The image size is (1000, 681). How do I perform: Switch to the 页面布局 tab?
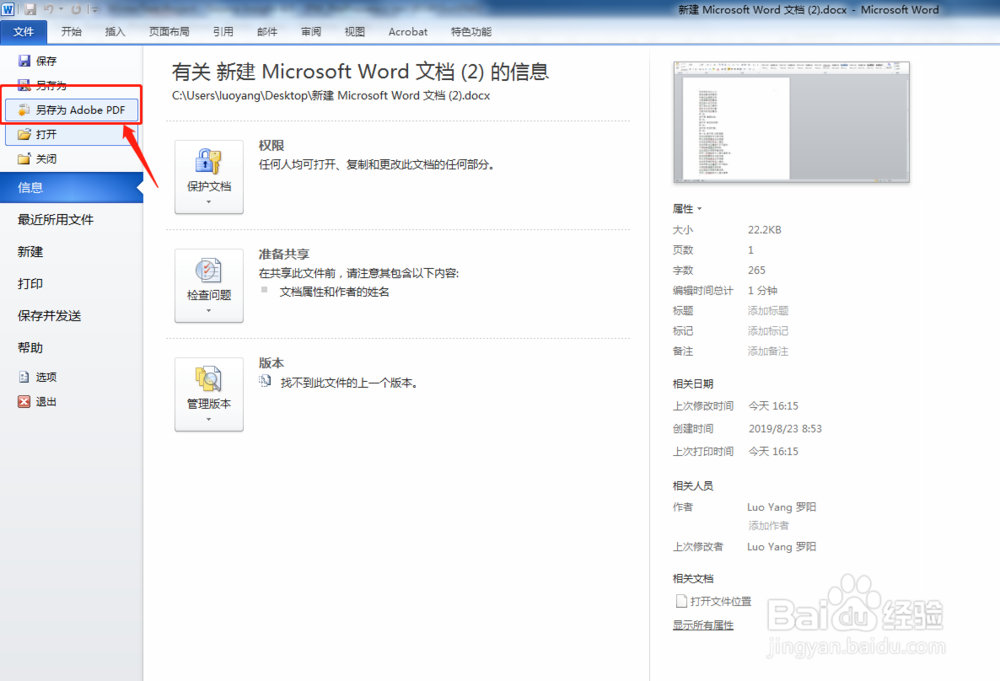pyautogui.click(x=169, y=32)
